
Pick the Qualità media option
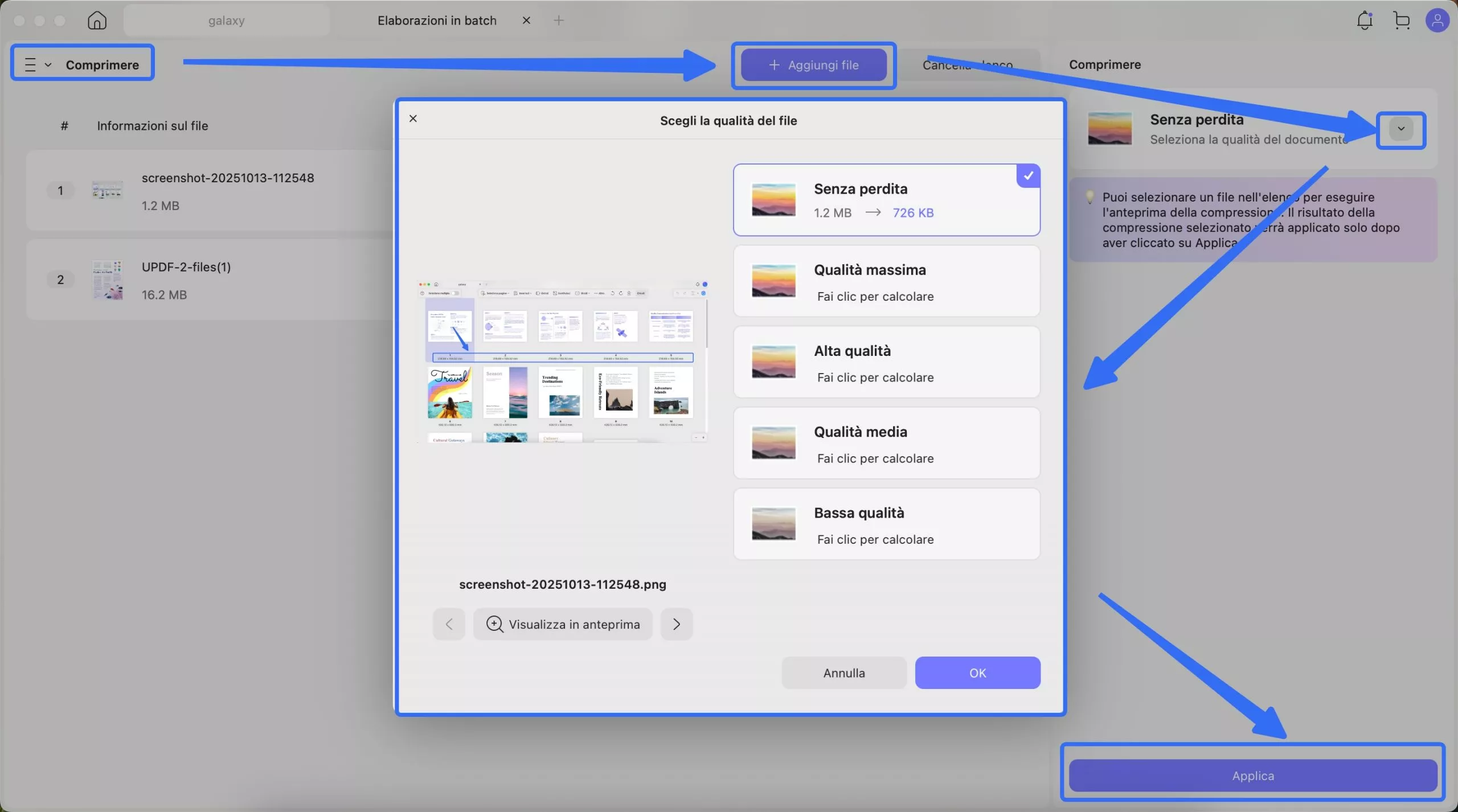[x=886, y=443]
